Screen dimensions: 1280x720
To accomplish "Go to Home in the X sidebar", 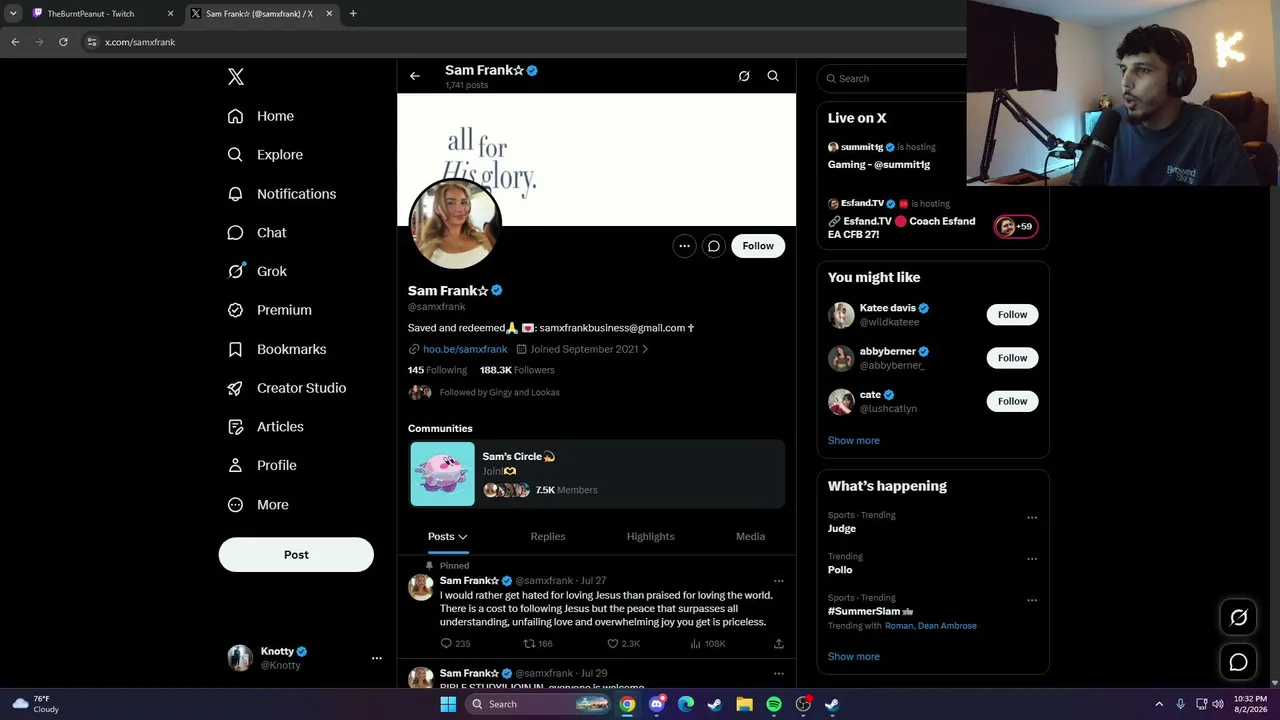I will click(261, 116).
